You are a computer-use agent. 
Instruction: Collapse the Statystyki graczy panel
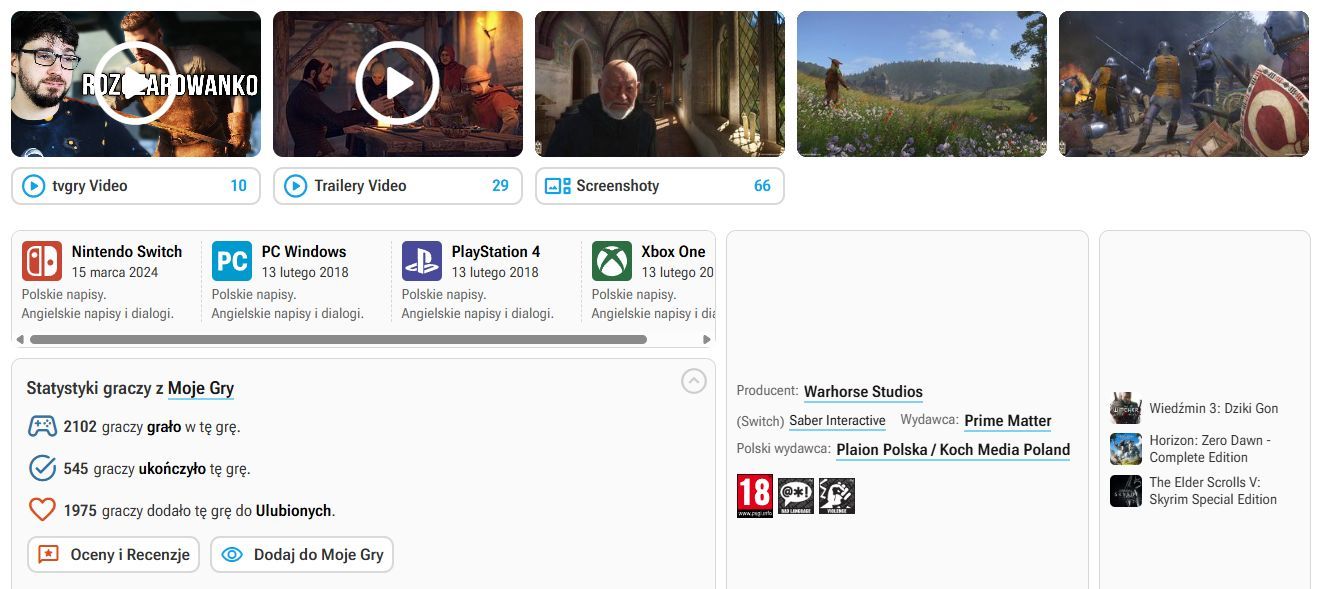coord(693,381)
